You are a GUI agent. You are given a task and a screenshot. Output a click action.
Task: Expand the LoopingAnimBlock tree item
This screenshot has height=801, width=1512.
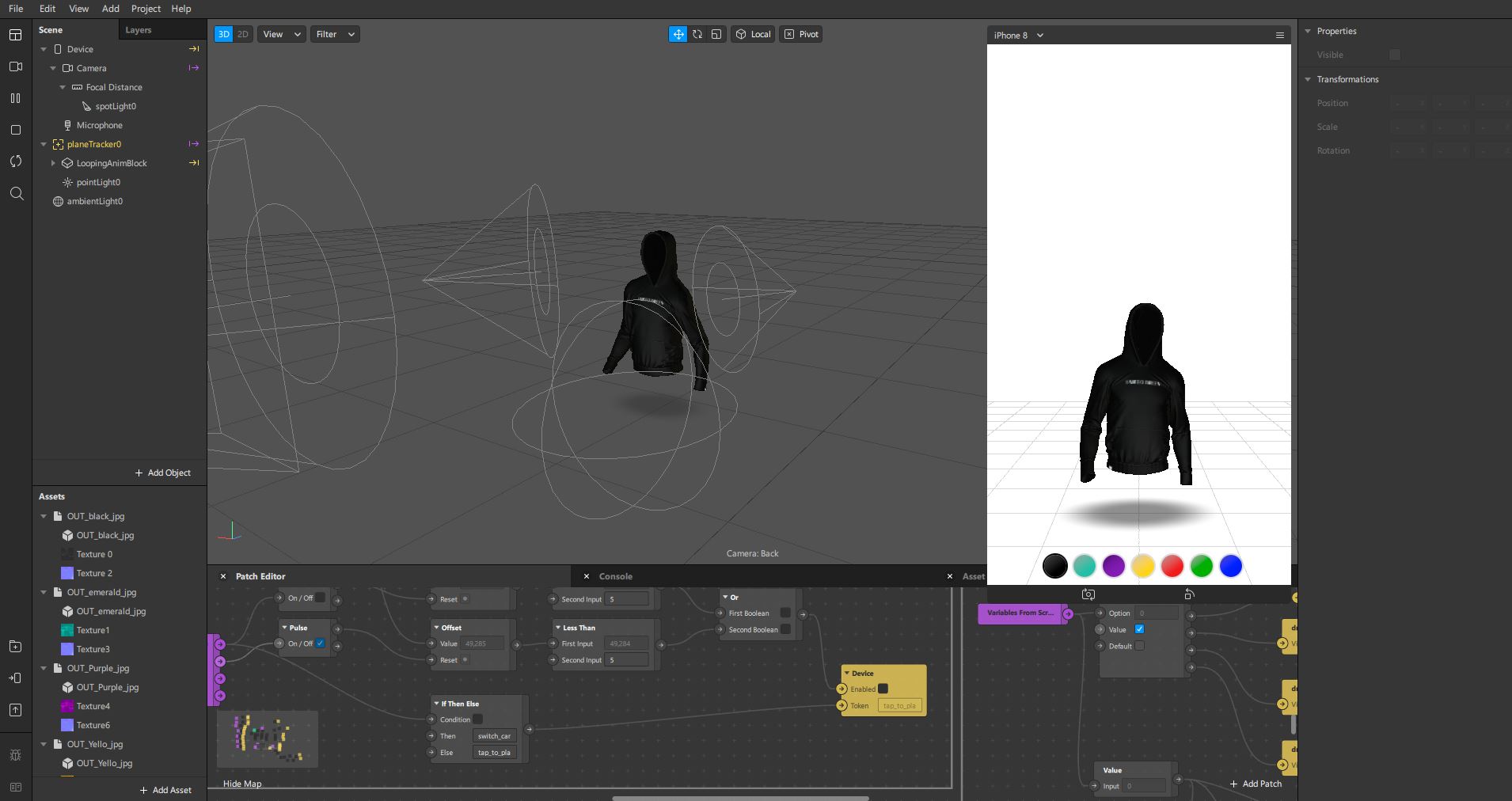(x=53, y=163)
